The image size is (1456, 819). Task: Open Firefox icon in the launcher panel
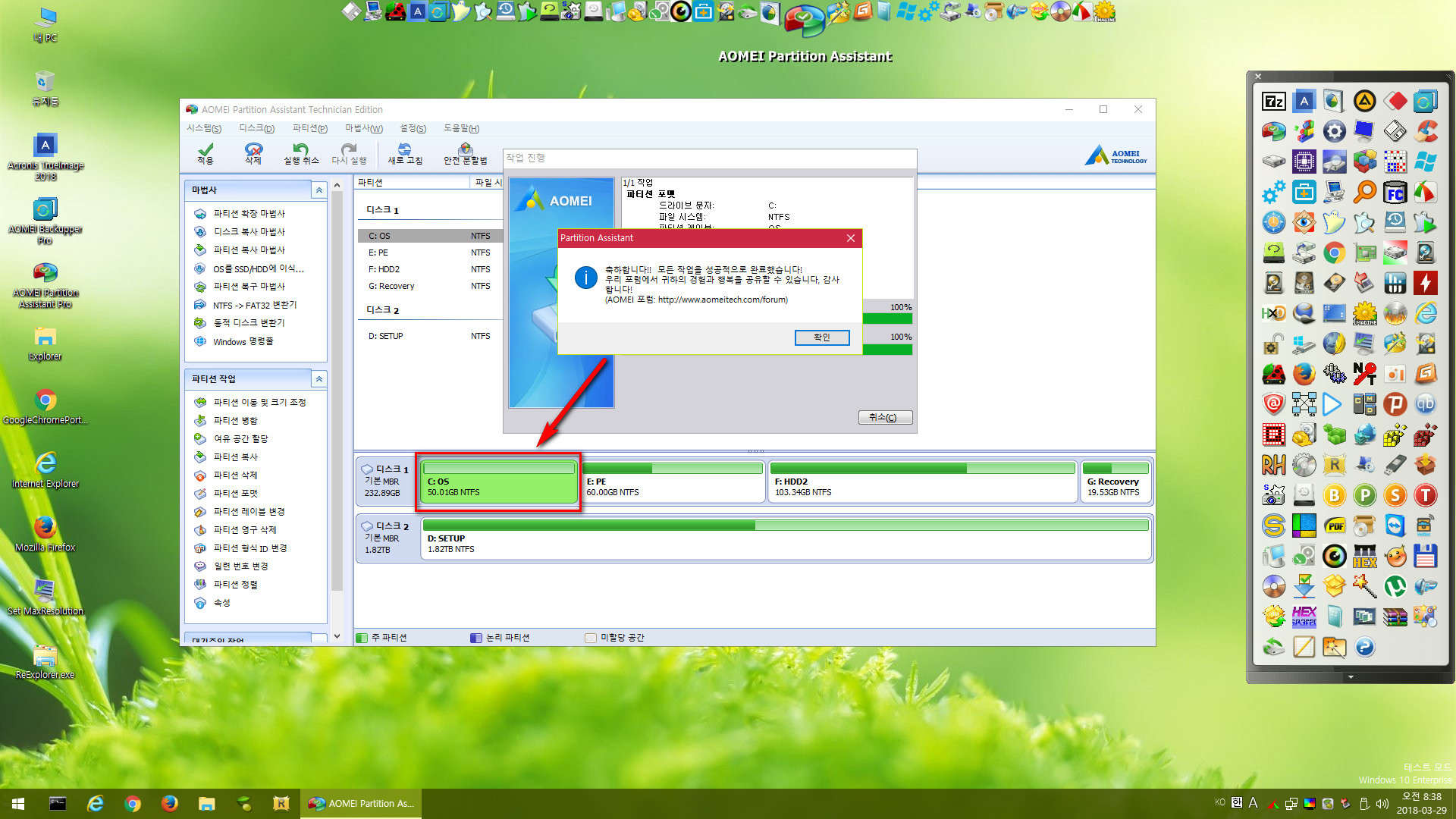pos(1304,374)
